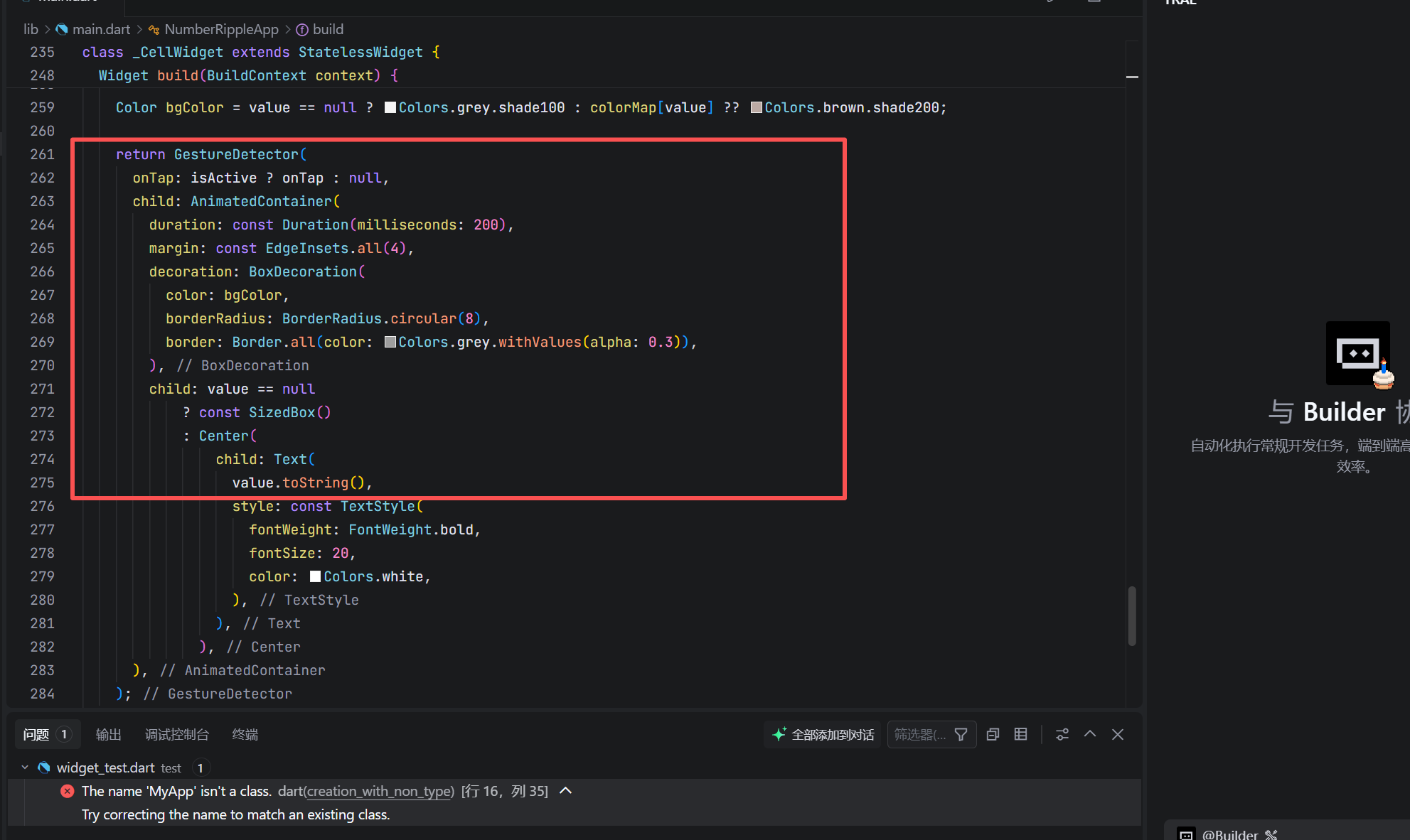The height and width of the screenshot is (840, 1410).
Task: Click NumberRippleApp in the breadcrumb
Action: (221, 29)
